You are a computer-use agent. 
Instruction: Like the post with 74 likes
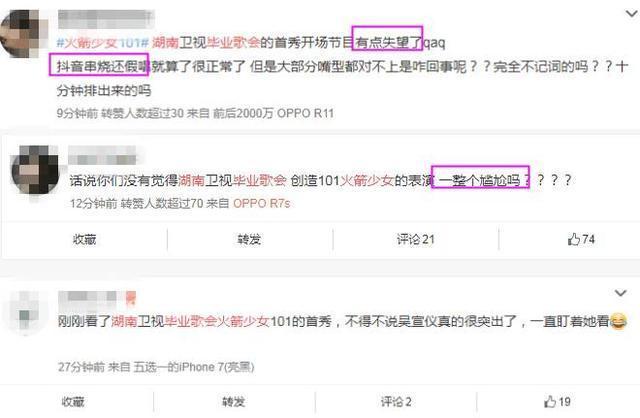[x=581, y=239]
